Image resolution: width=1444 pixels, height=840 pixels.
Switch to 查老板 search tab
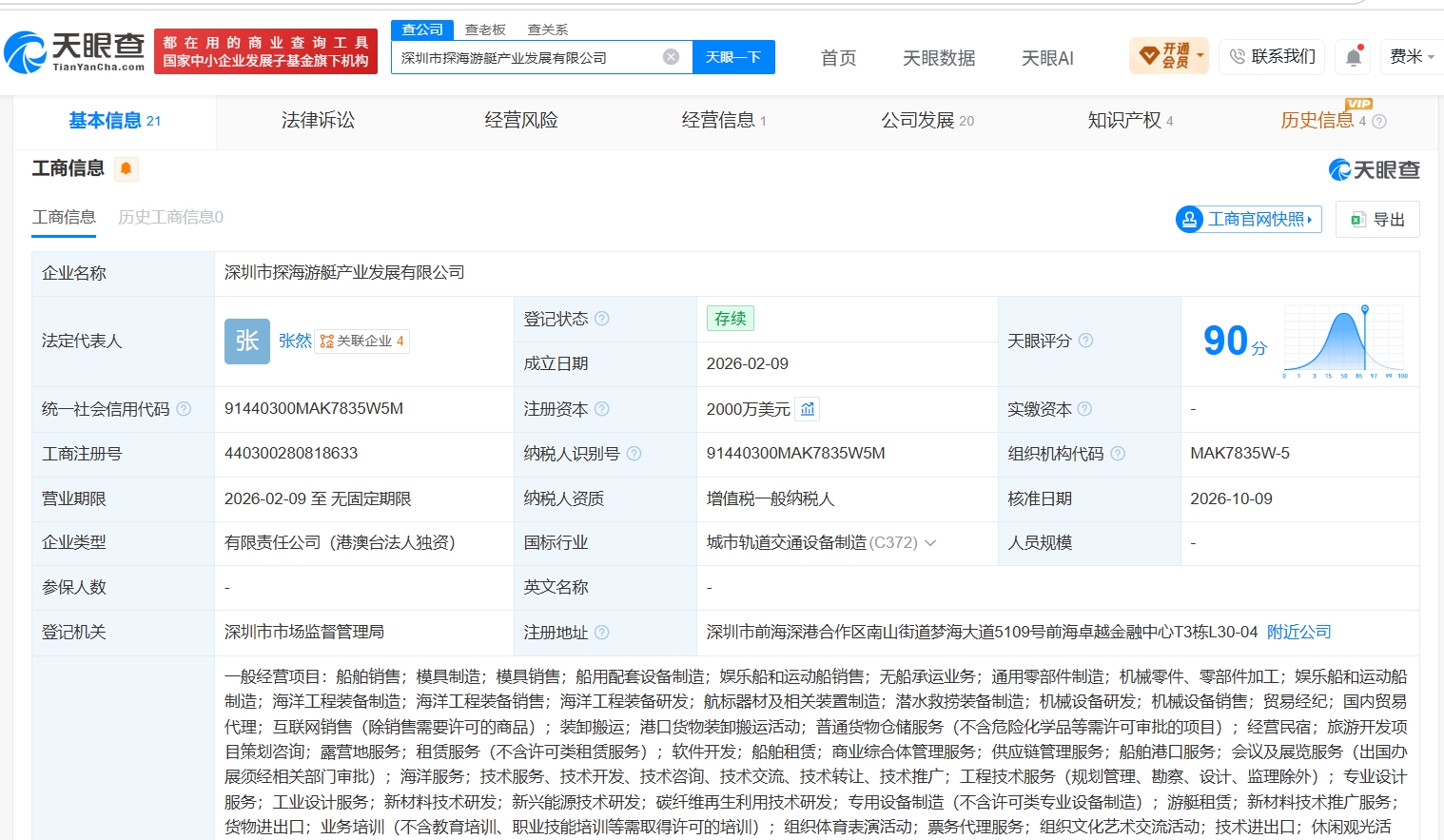pyautogui.click(x=485, y=29)
